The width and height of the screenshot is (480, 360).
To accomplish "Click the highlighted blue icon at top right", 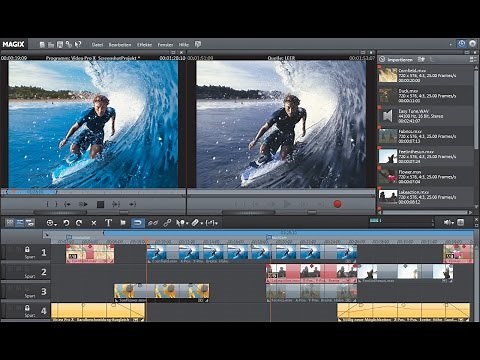I will click(x=462, y=44).
